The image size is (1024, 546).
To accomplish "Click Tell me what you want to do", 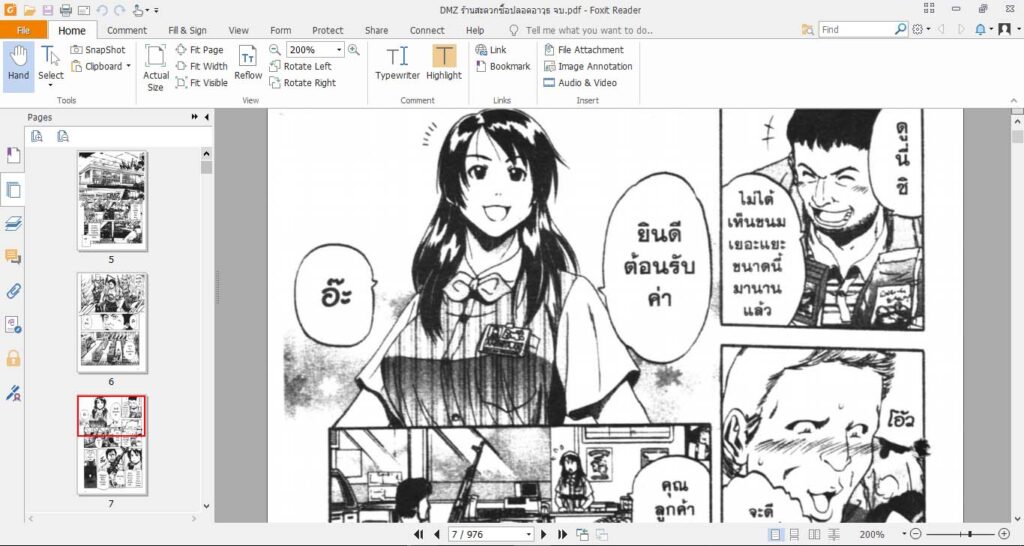I will 581,30.
